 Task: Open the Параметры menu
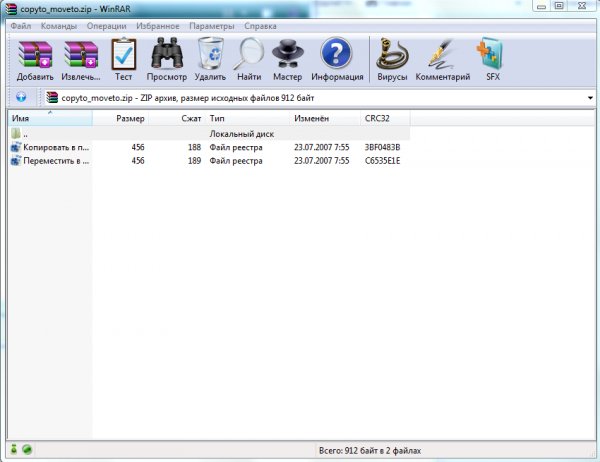coord(212,26)
